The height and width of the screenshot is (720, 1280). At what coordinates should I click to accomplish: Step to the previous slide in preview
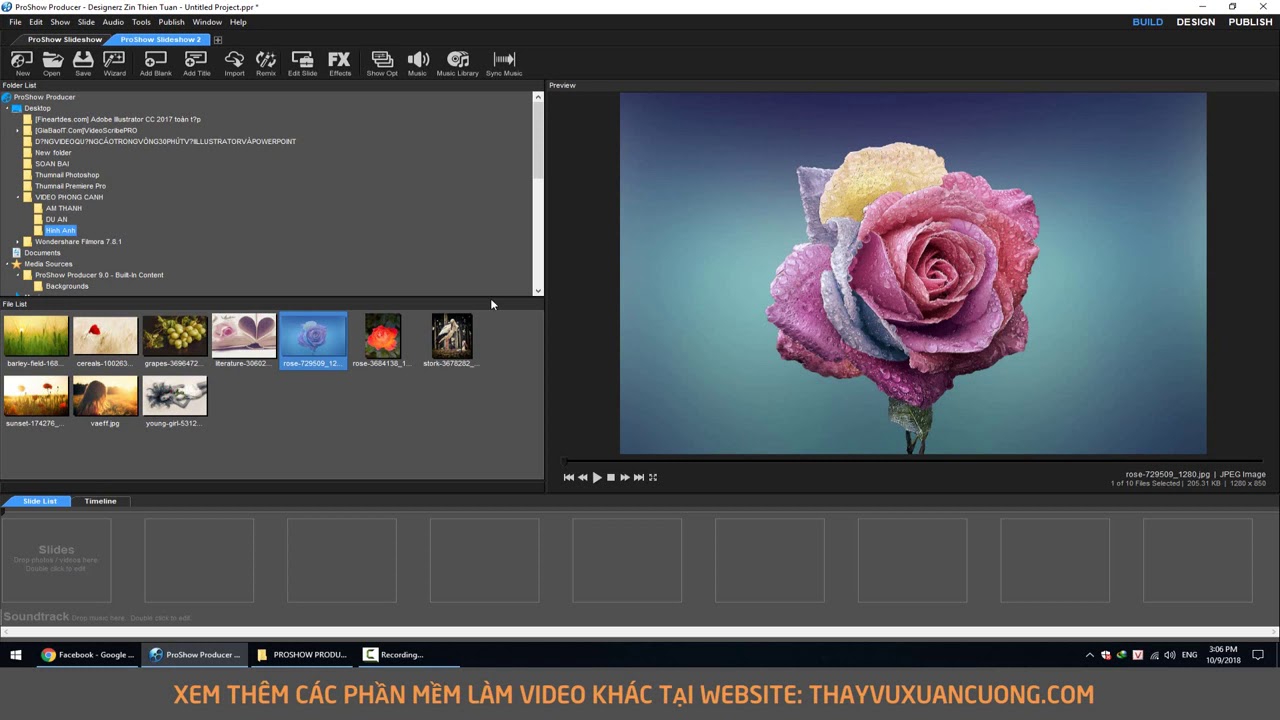(x=583, y=477)
